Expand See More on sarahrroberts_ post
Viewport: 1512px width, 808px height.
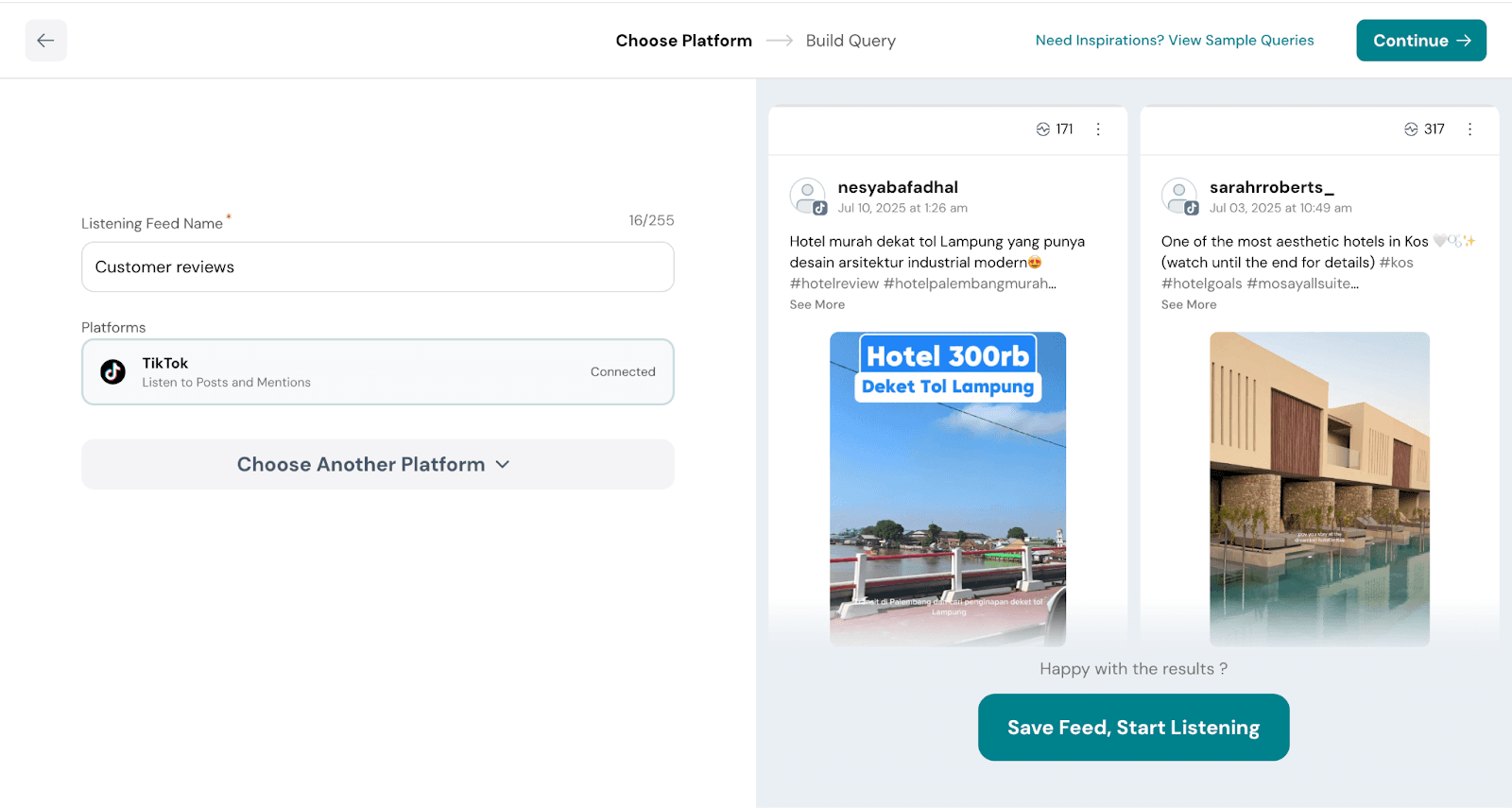point(1189,304)
